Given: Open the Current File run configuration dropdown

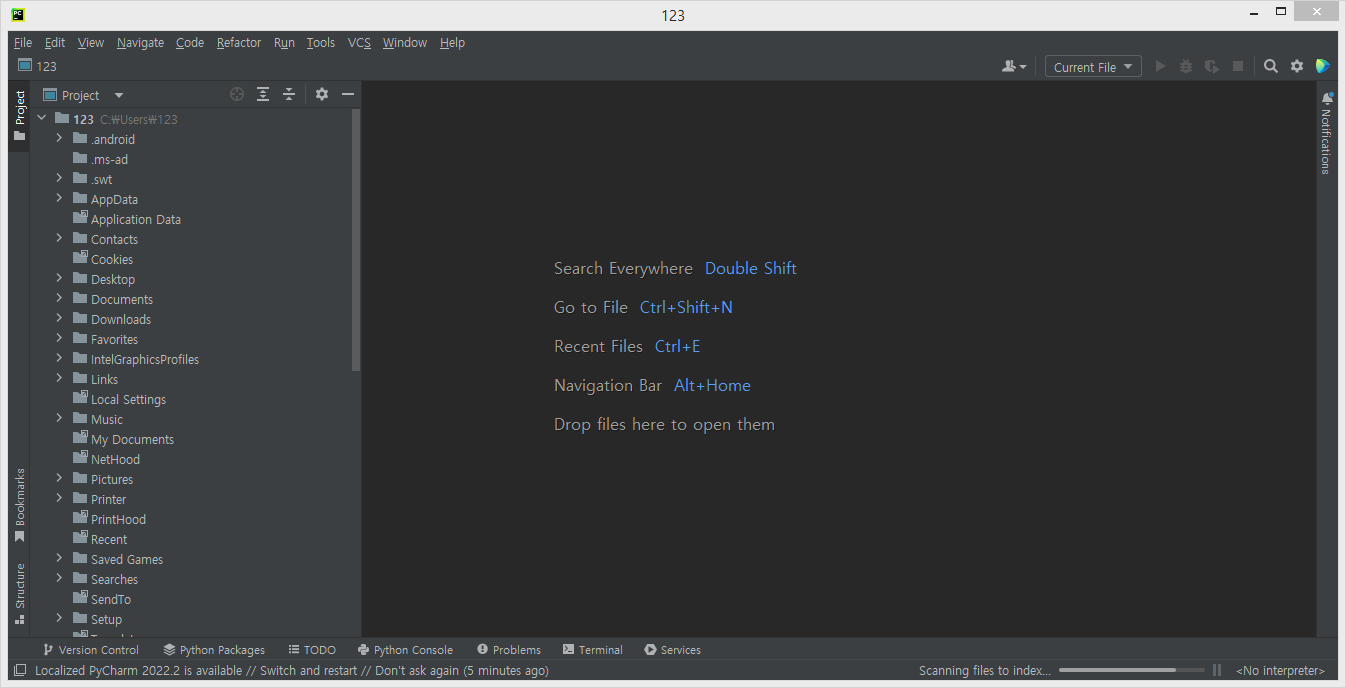Looking at the screenshot, I should click(x=1093, y=67).
